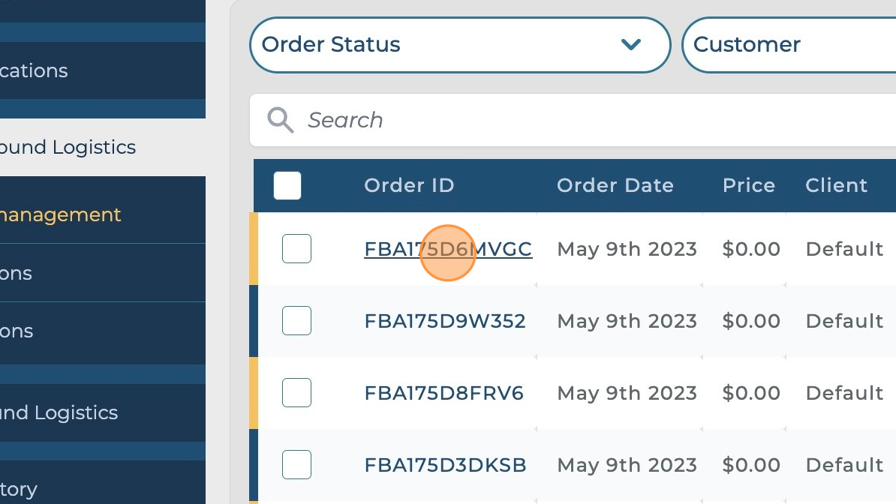View order FBA175D8FRV6

(443, 393)
